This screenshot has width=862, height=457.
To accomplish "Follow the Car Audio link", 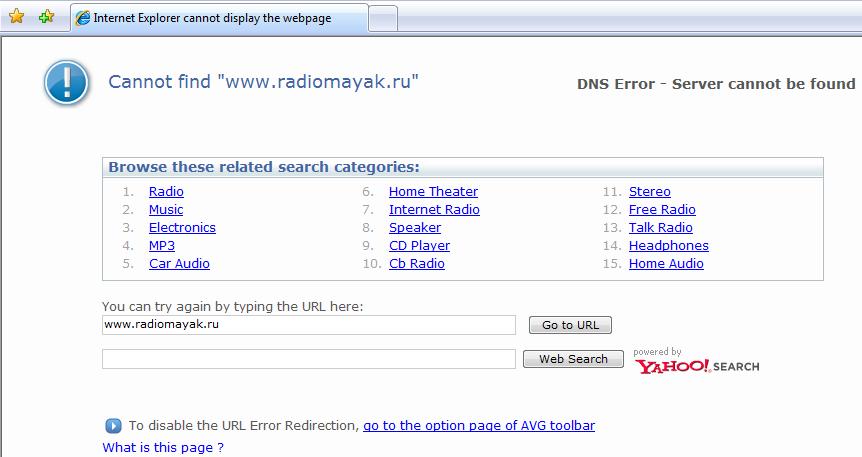I will [x=179, y=264].
